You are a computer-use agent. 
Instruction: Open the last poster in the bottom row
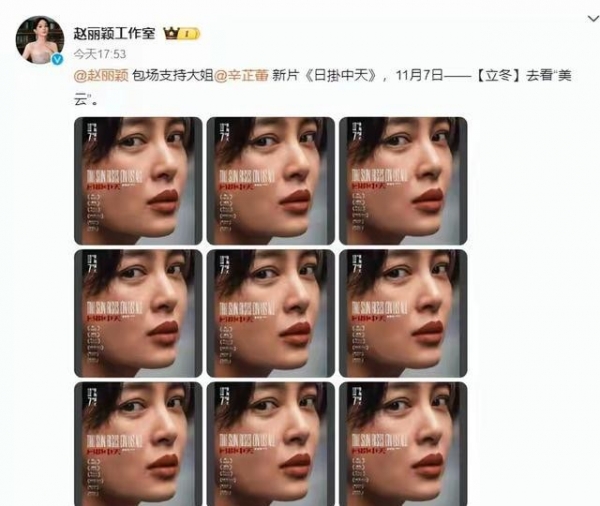[x=403, y=444]
